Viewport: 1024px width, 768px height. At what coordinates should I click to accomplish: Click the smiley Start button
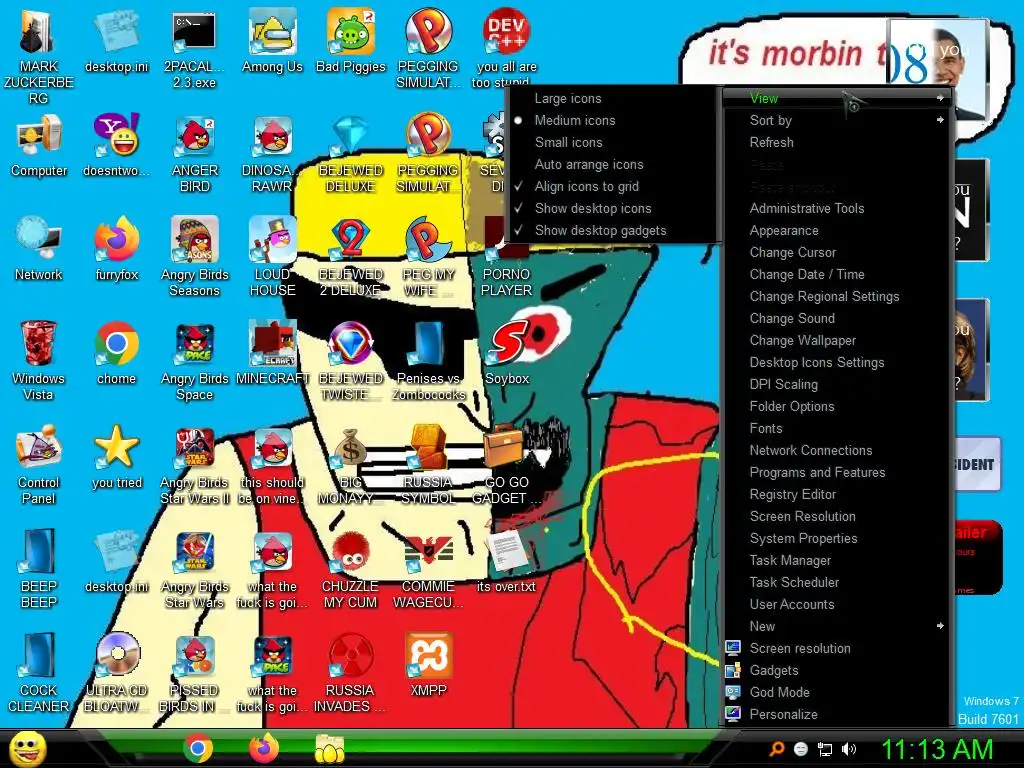28,748
